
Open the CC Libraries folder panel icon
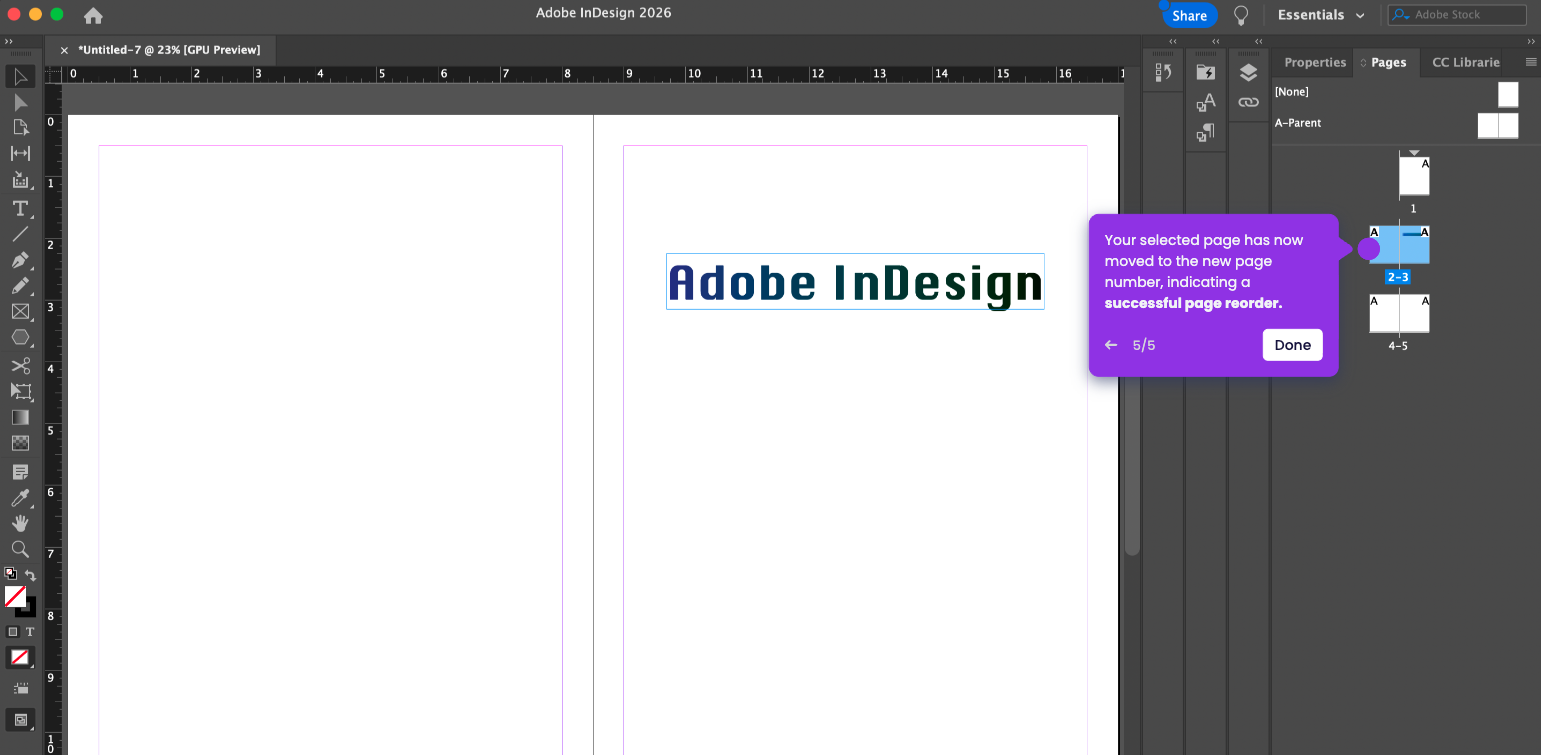point(1206,72)
